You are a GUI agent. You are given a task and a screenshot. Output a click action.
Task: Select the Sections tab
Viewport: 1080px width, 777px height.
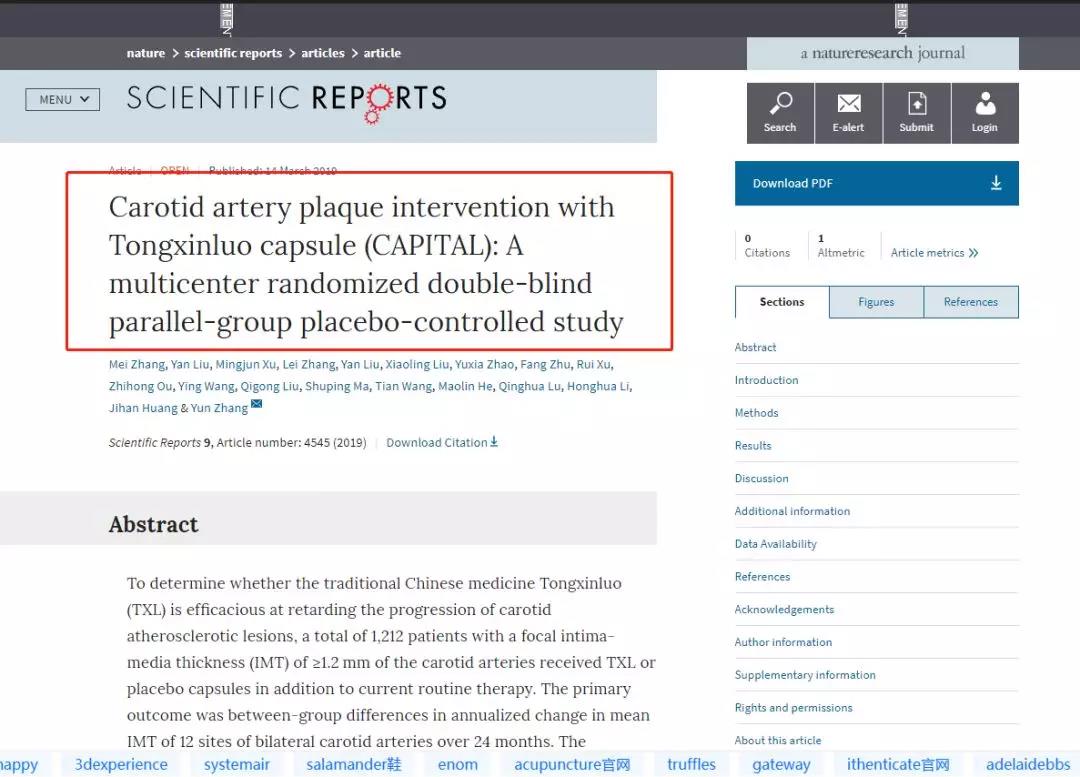(x=782, y=302)
